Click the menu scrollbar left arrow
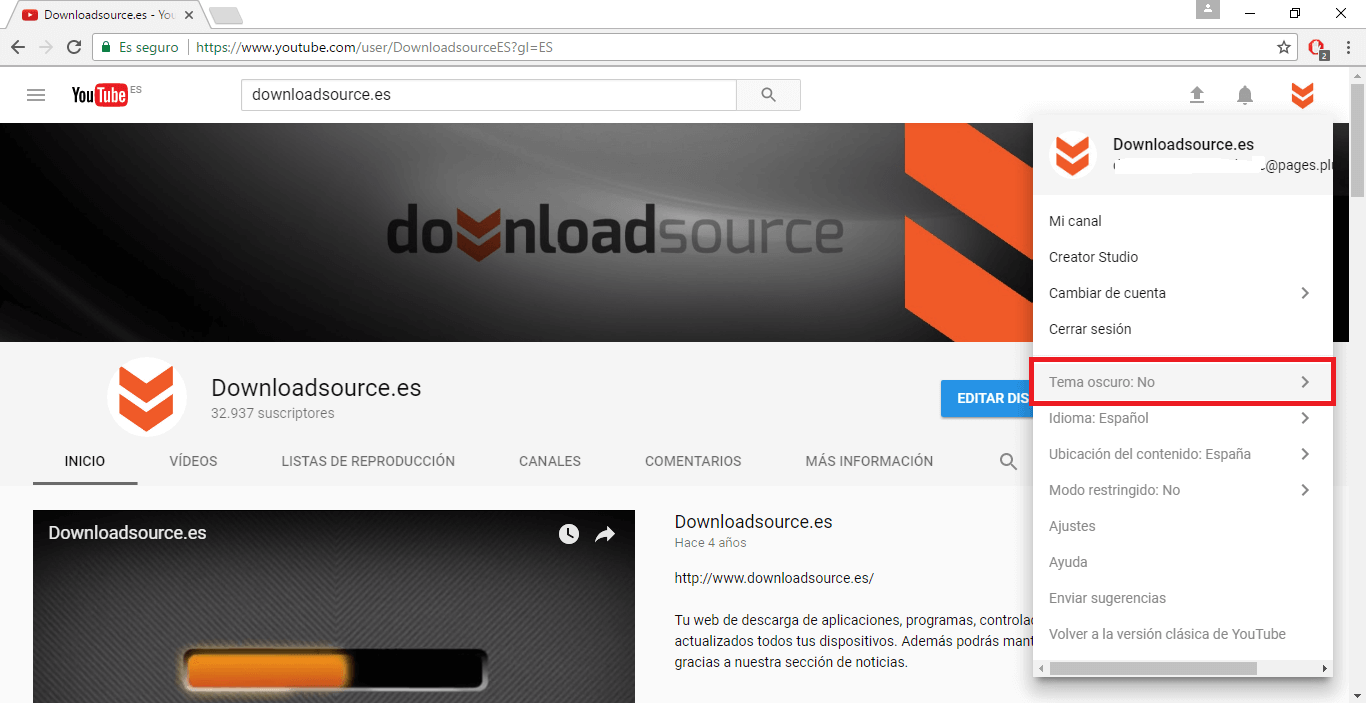The width and height of the screenshot is (1366, 703). (x=1040, y=668)
